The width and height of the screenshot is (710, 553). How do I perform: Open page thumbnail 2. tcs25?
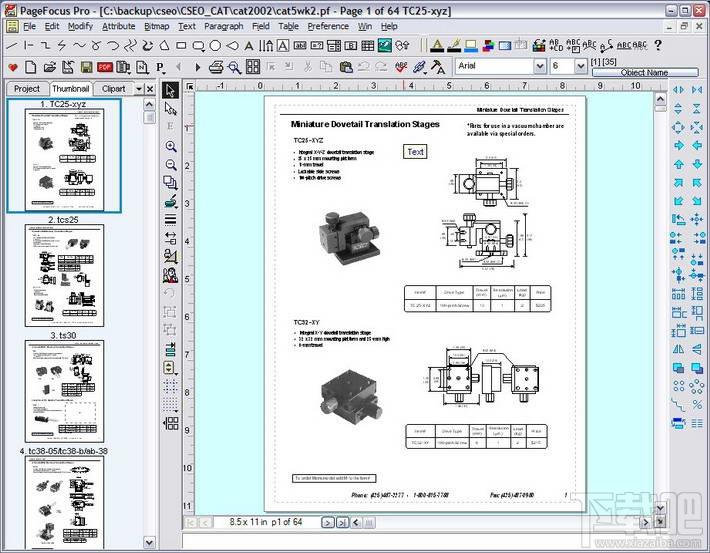coord(64,275)
